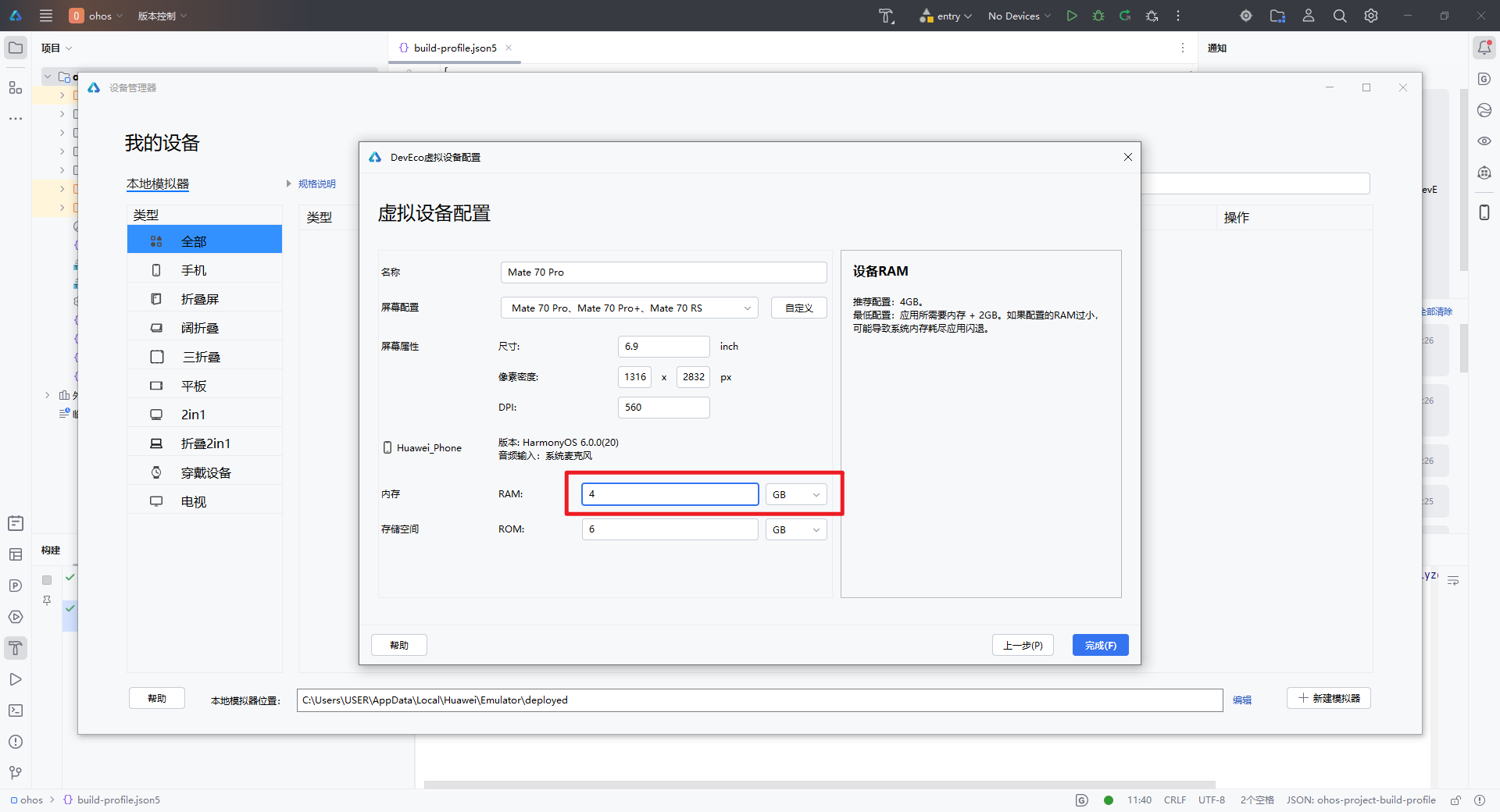Open the ROM unit GB dropdown
Viewport: 1500px width, 812px height.
click(x=796, y=530)
